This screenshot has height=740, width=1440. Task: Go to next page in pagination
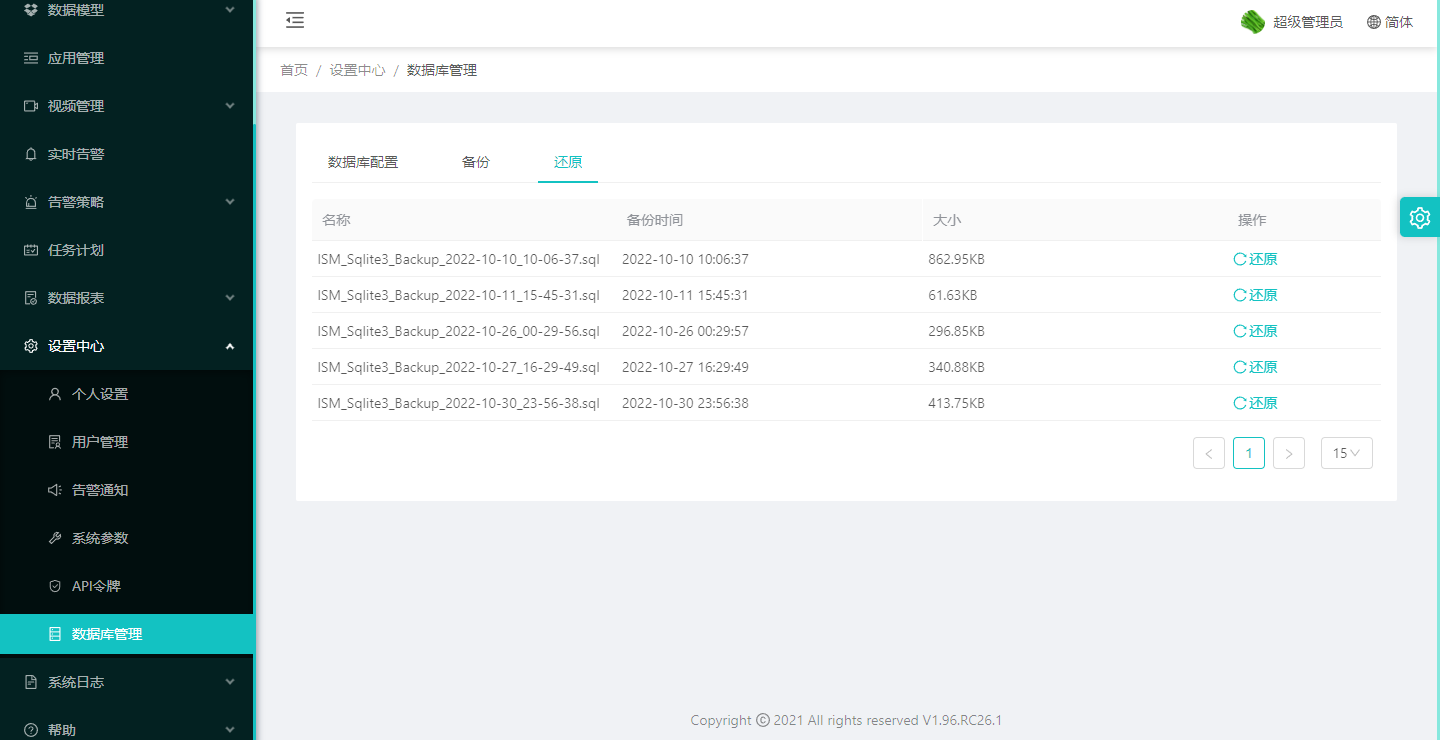(1288, 453)
